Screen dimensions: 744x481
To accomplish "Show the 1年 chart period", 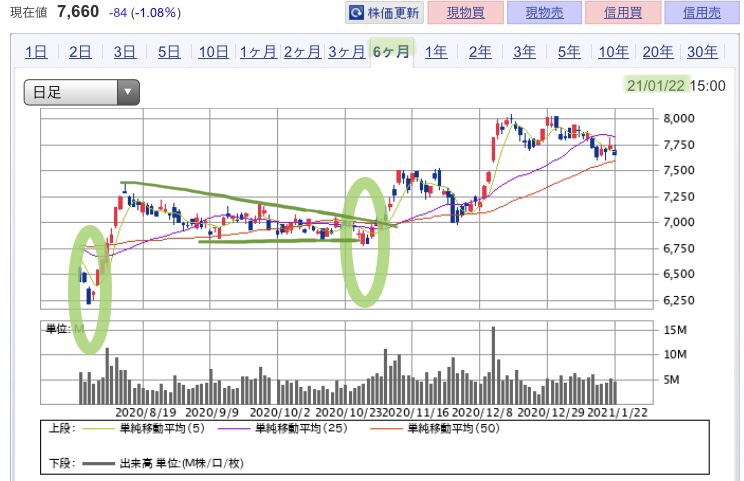I will tap(436, 52).
